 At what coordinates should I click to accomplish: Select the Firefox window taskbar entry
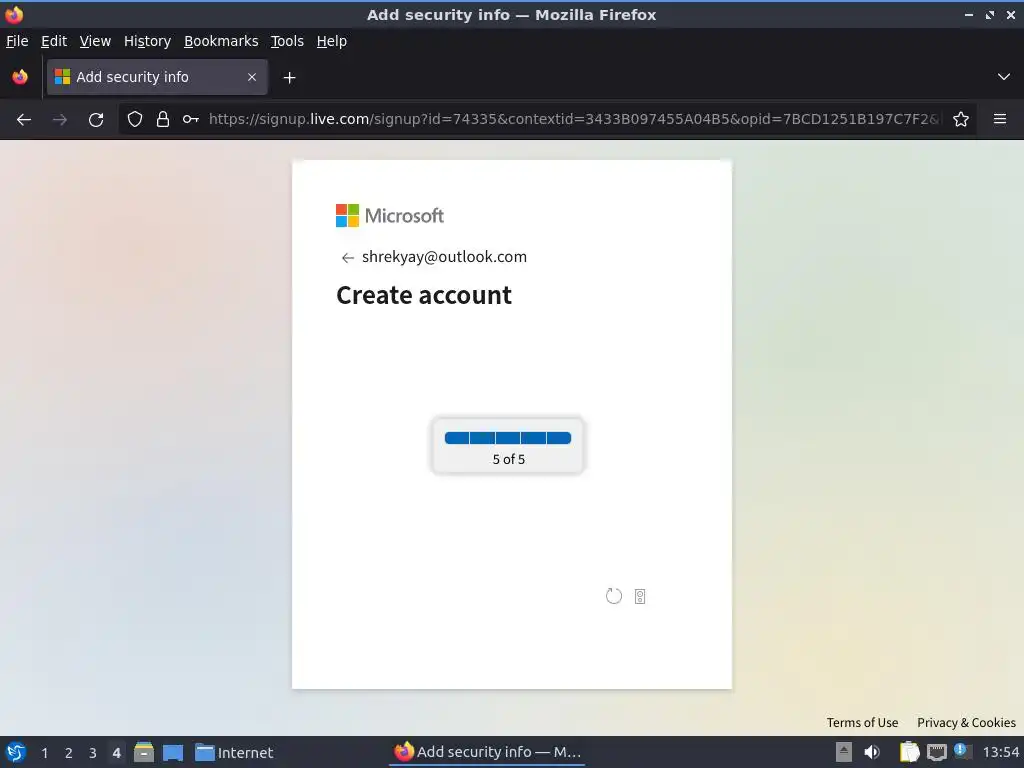487,752
